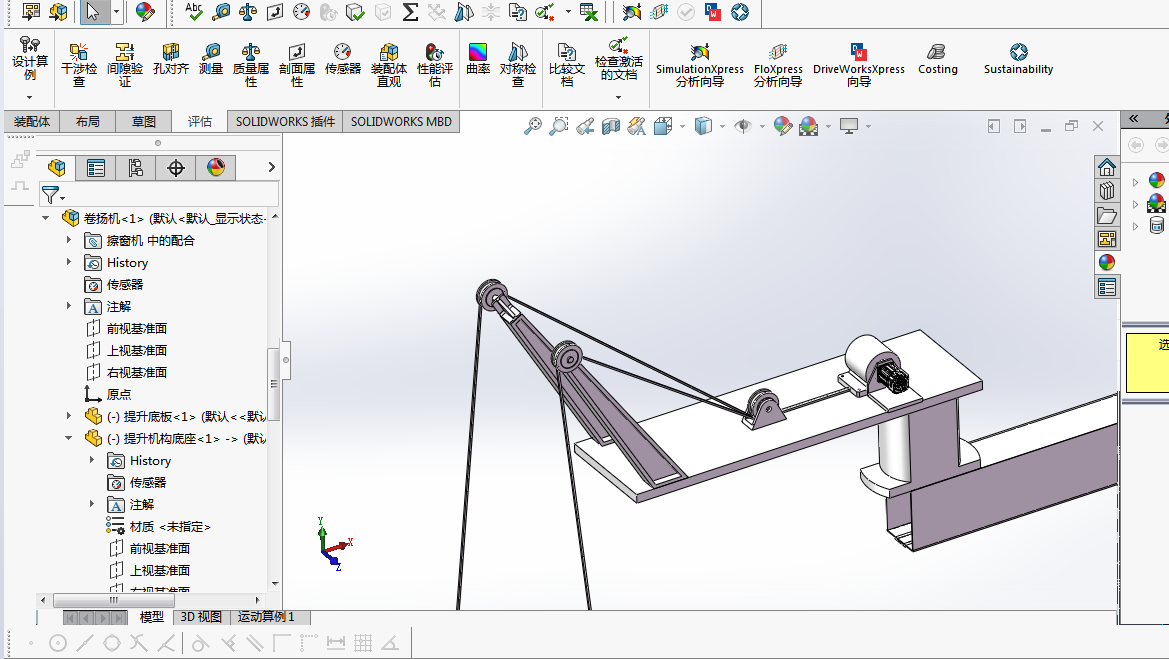The width and height of the screenshot is (1169, 659).
Task: Switch to ConfigurationManager panel tab
Action: tap(136, 168)
